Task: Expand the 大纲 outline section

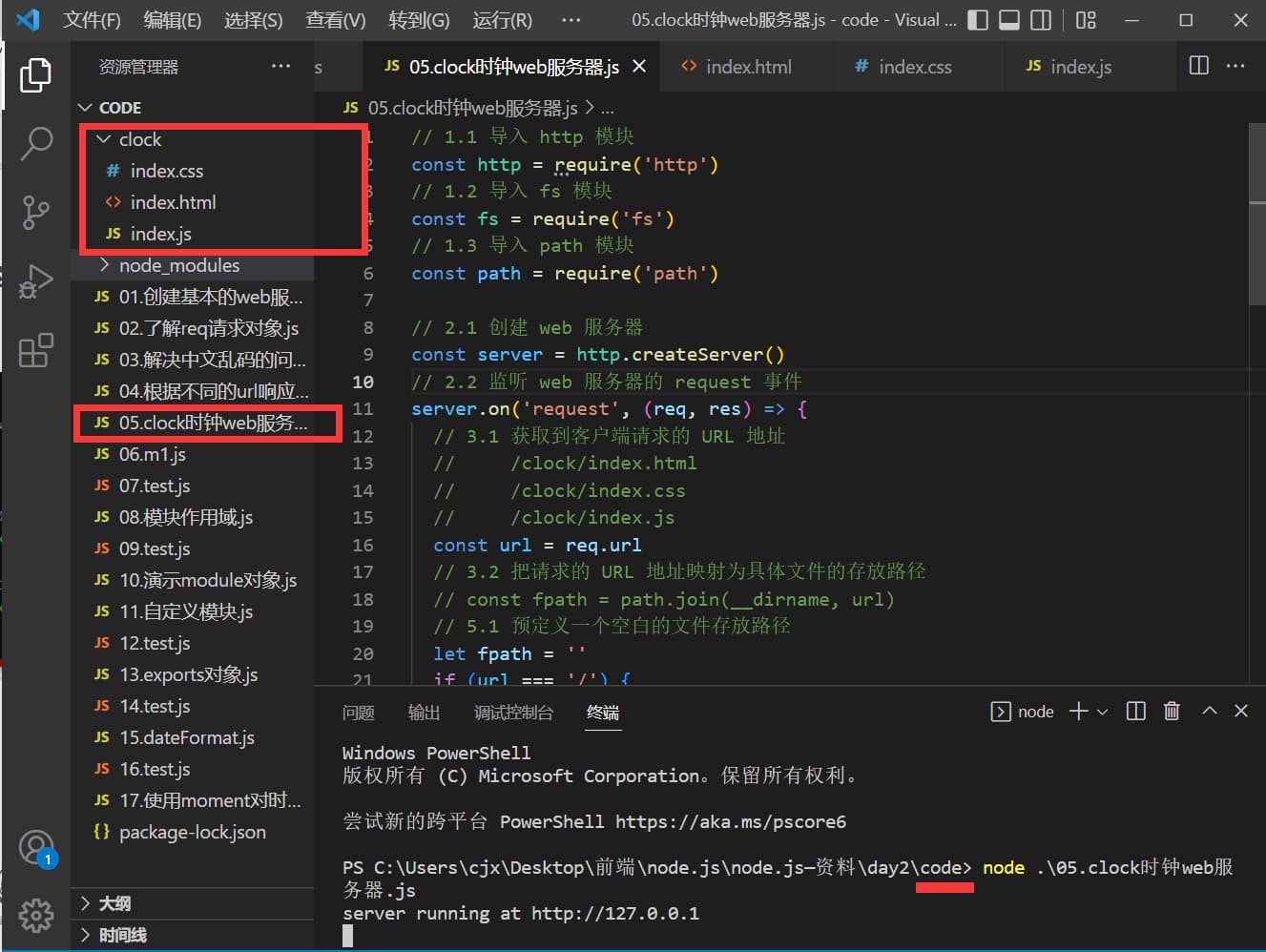Action: point(194,903)
